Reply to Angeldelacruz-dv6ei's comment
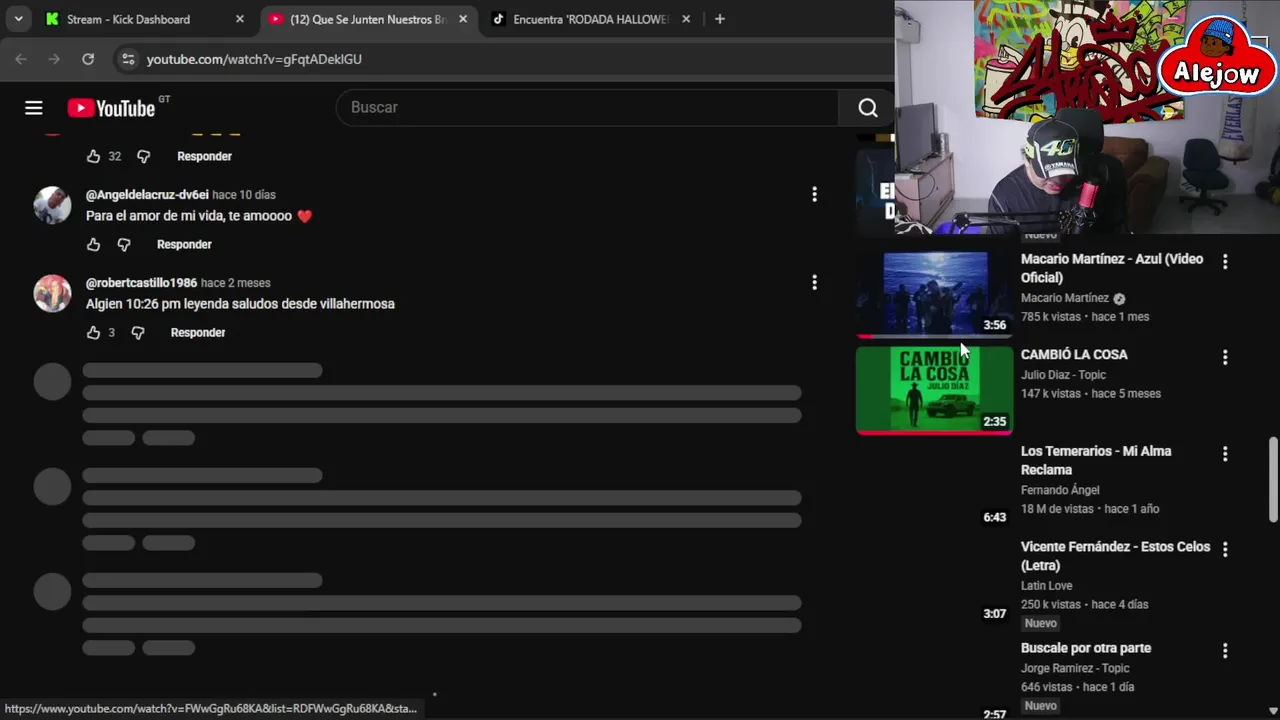Viewport: 1280px width, 720px height. pyautogui.click(x=184, y=244)
